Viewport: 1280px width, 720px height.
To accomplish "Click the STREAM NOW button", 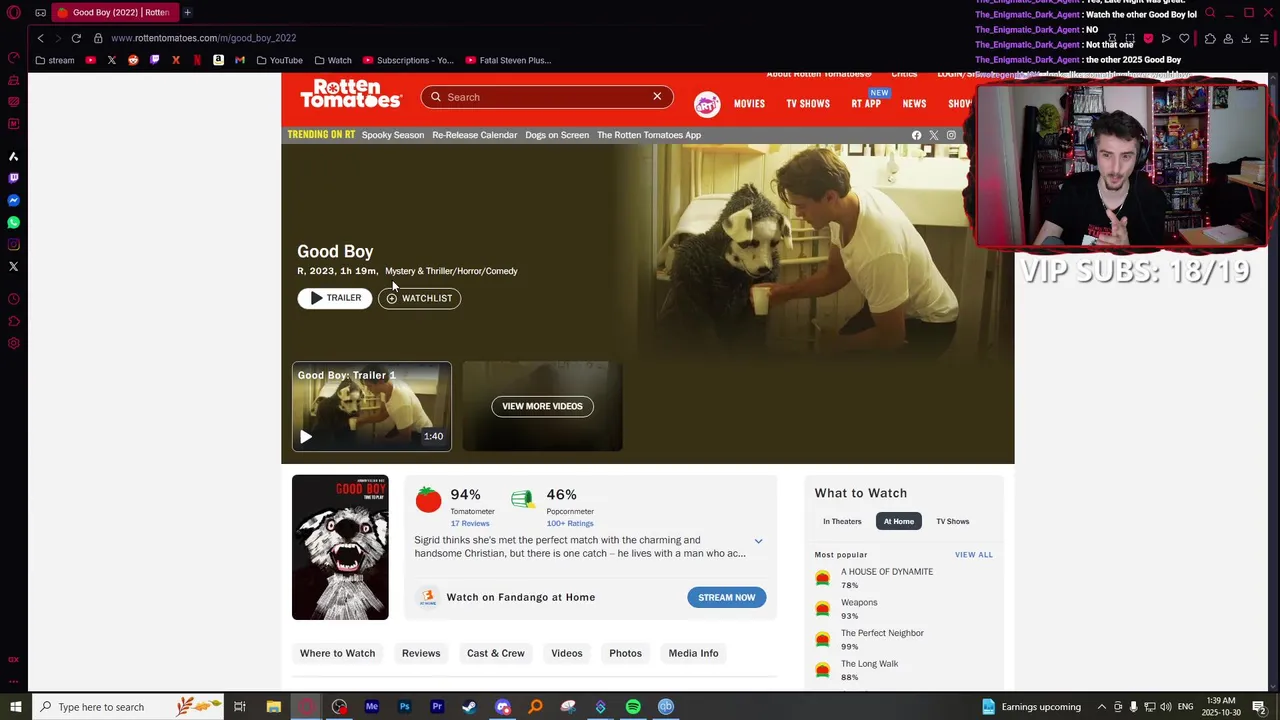I will pyautogui.click(x=727, y=597).
